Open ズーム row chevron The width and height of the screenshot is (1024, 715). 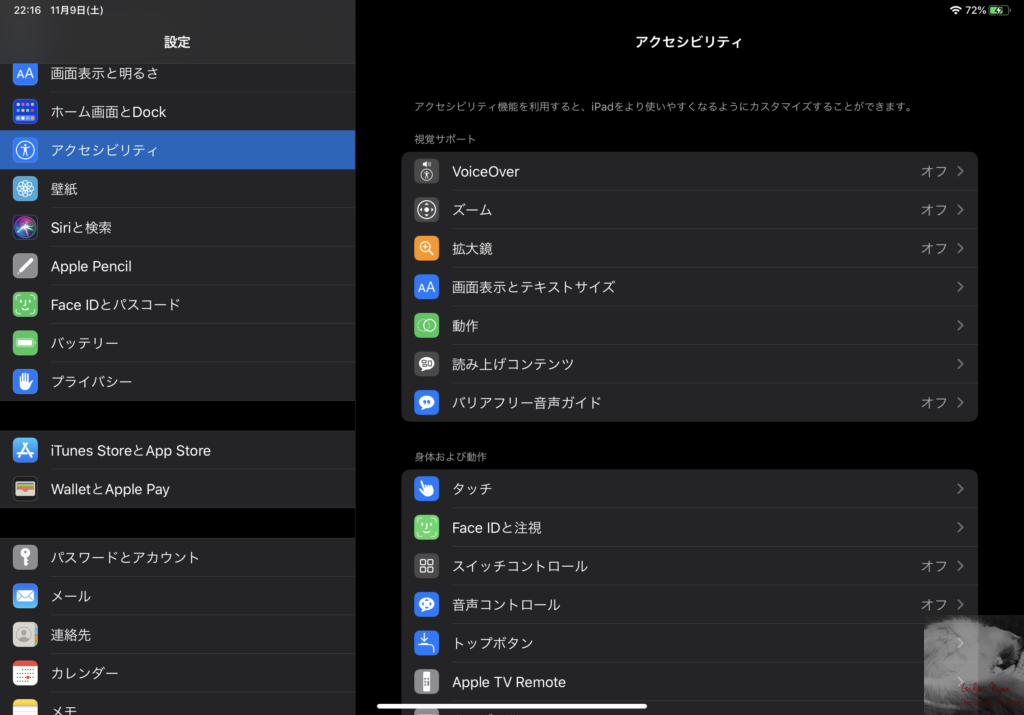click(960, 210)
